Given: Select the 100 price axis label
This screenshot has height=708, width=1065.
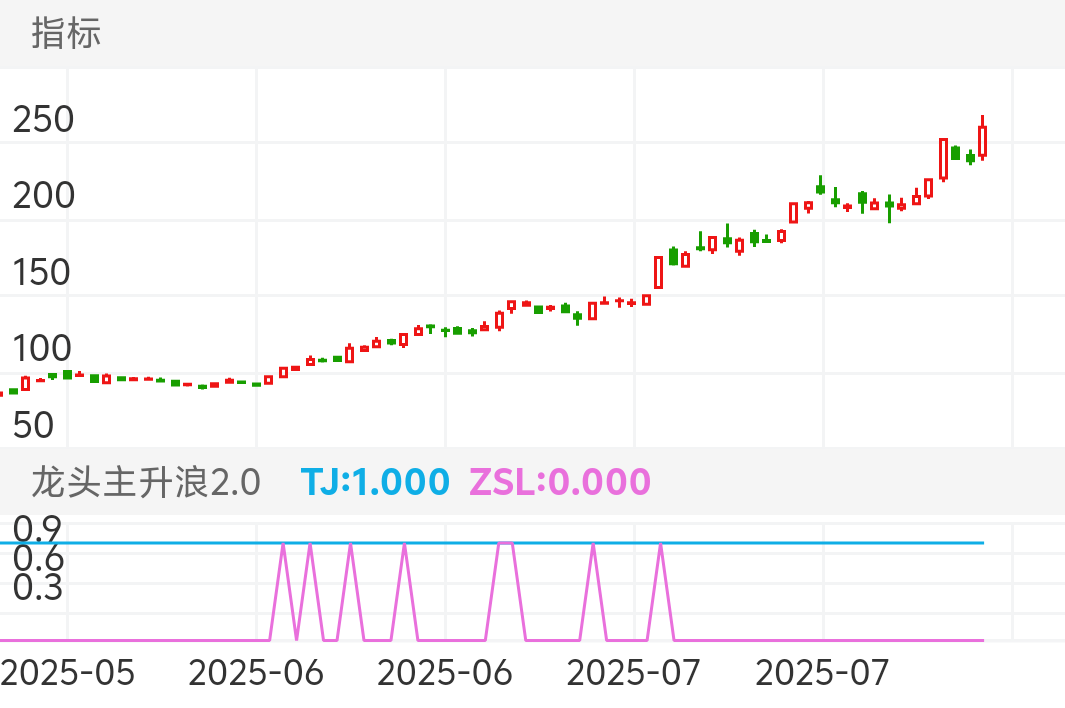Looking at the screenshot, I should click(x=41, y=349).
